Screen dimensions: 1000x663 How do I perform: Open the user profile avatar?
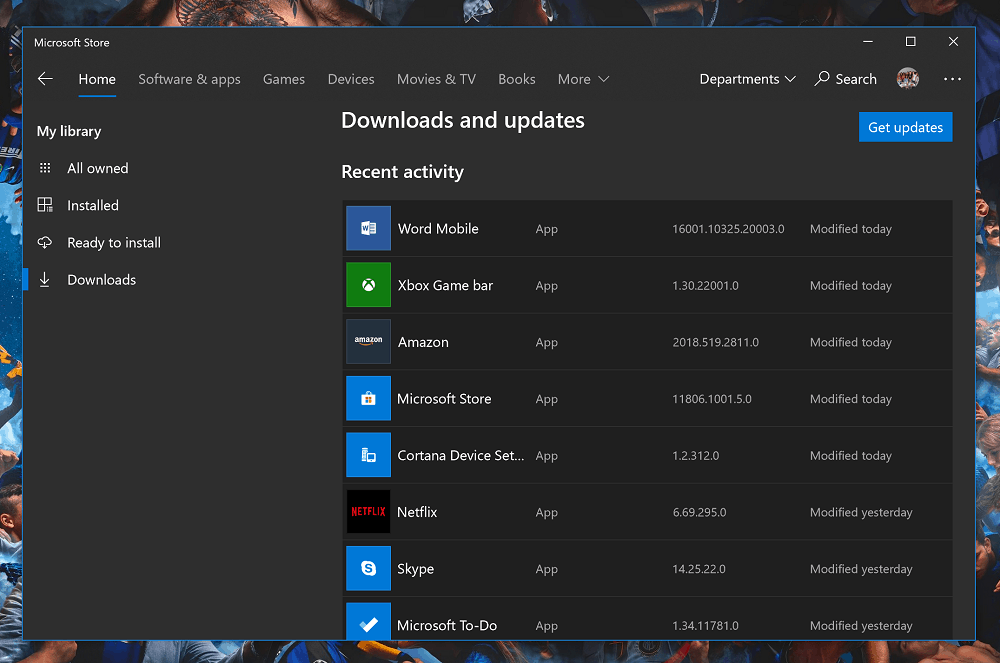tap(908, 79)
